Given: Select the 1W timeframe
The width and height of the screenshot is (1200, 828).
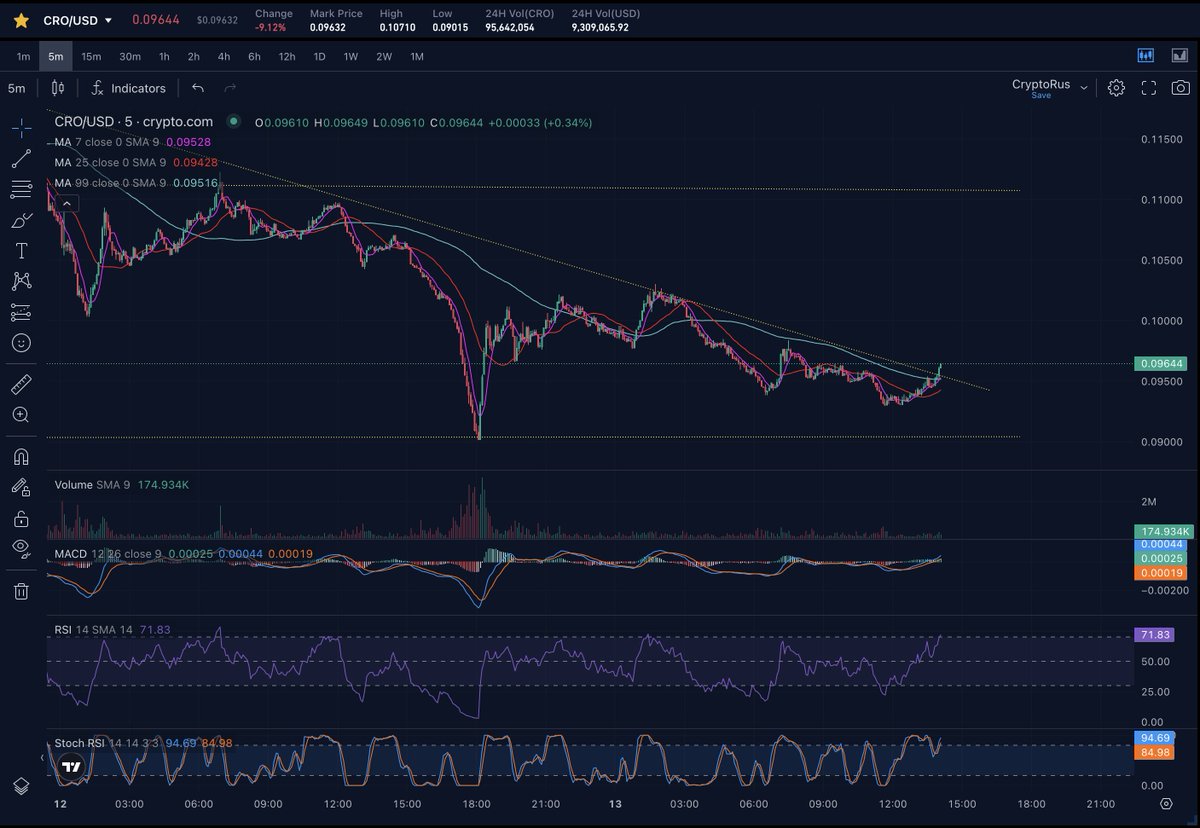Looking at the screenshot, I should [351, 57].
